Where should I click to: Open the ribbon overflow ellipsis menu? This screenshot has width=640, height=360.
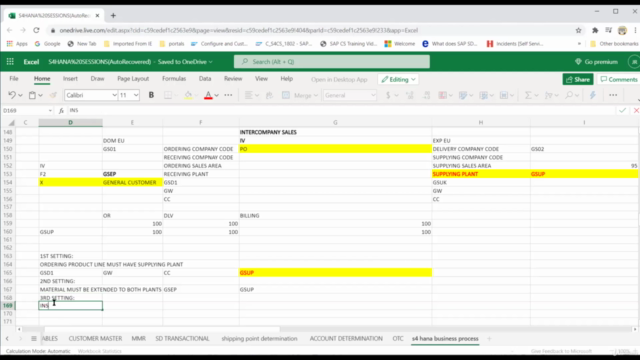click(613, 95)
